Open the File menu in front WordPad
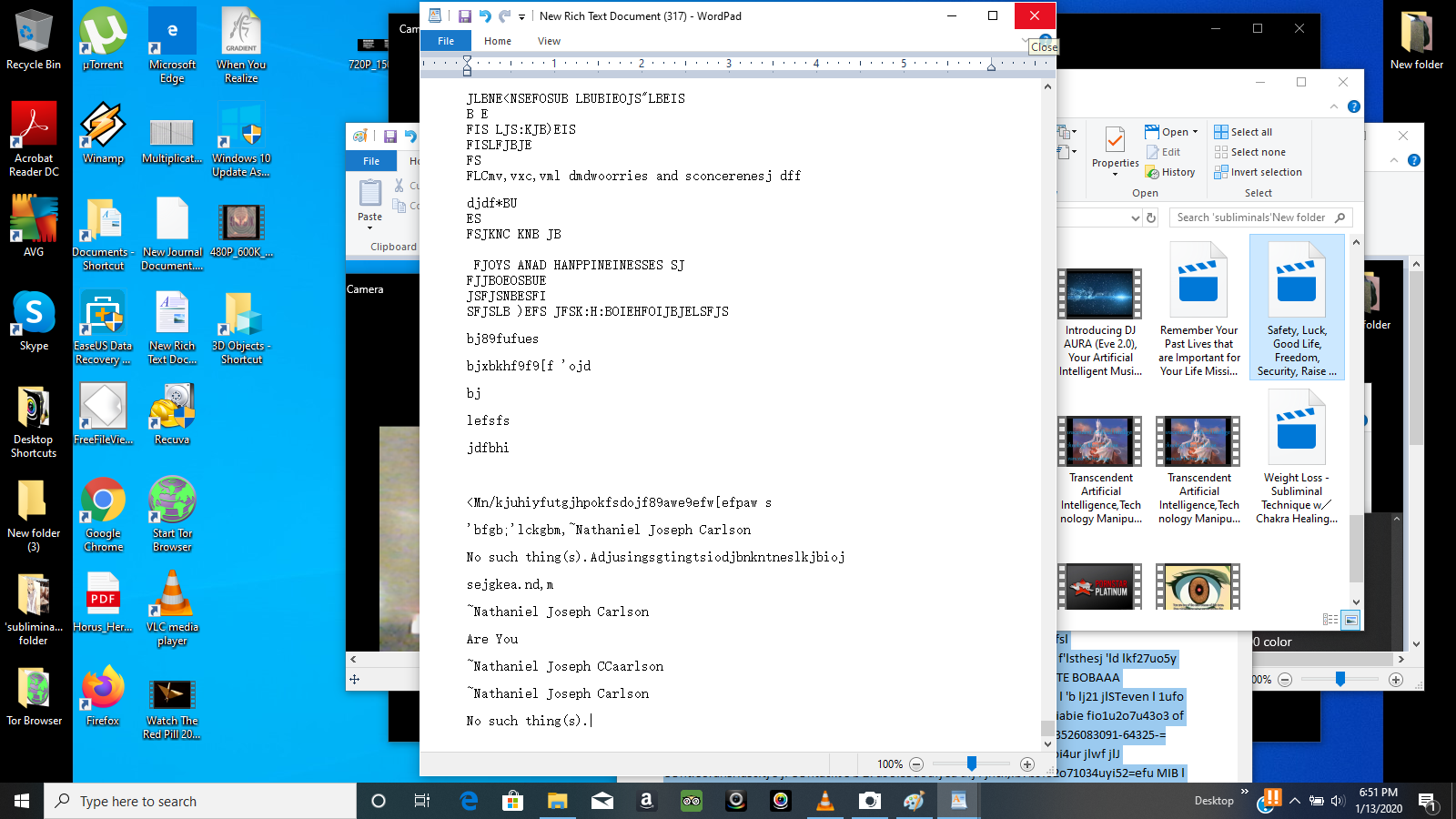1456x819 pixels. (446, 41)
